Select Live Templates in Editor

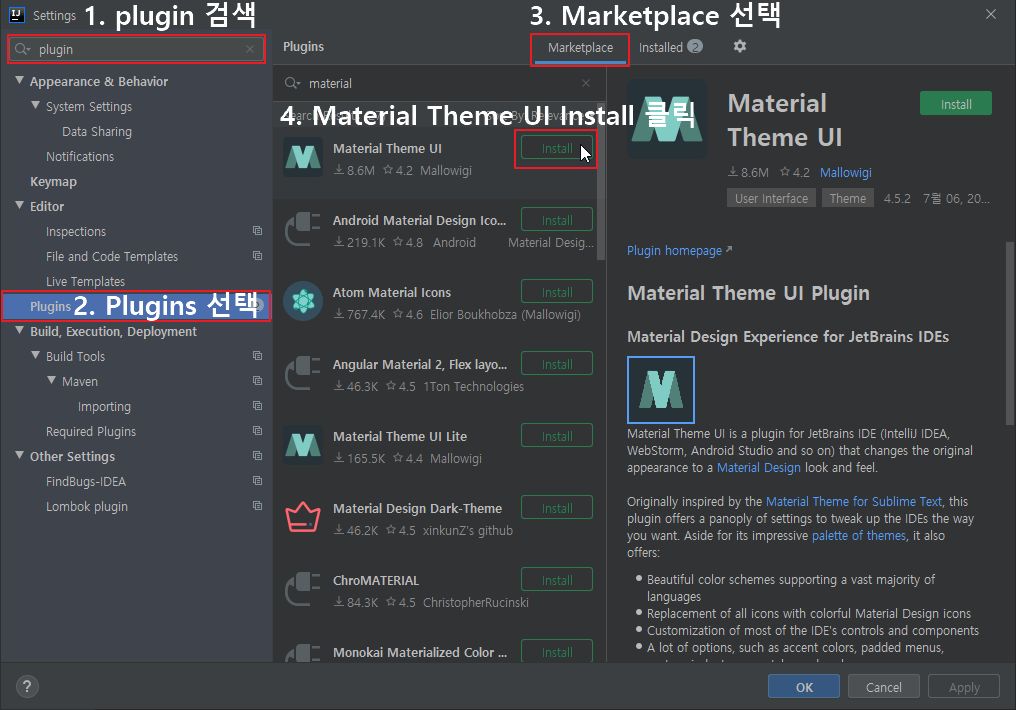pos(85,282)
